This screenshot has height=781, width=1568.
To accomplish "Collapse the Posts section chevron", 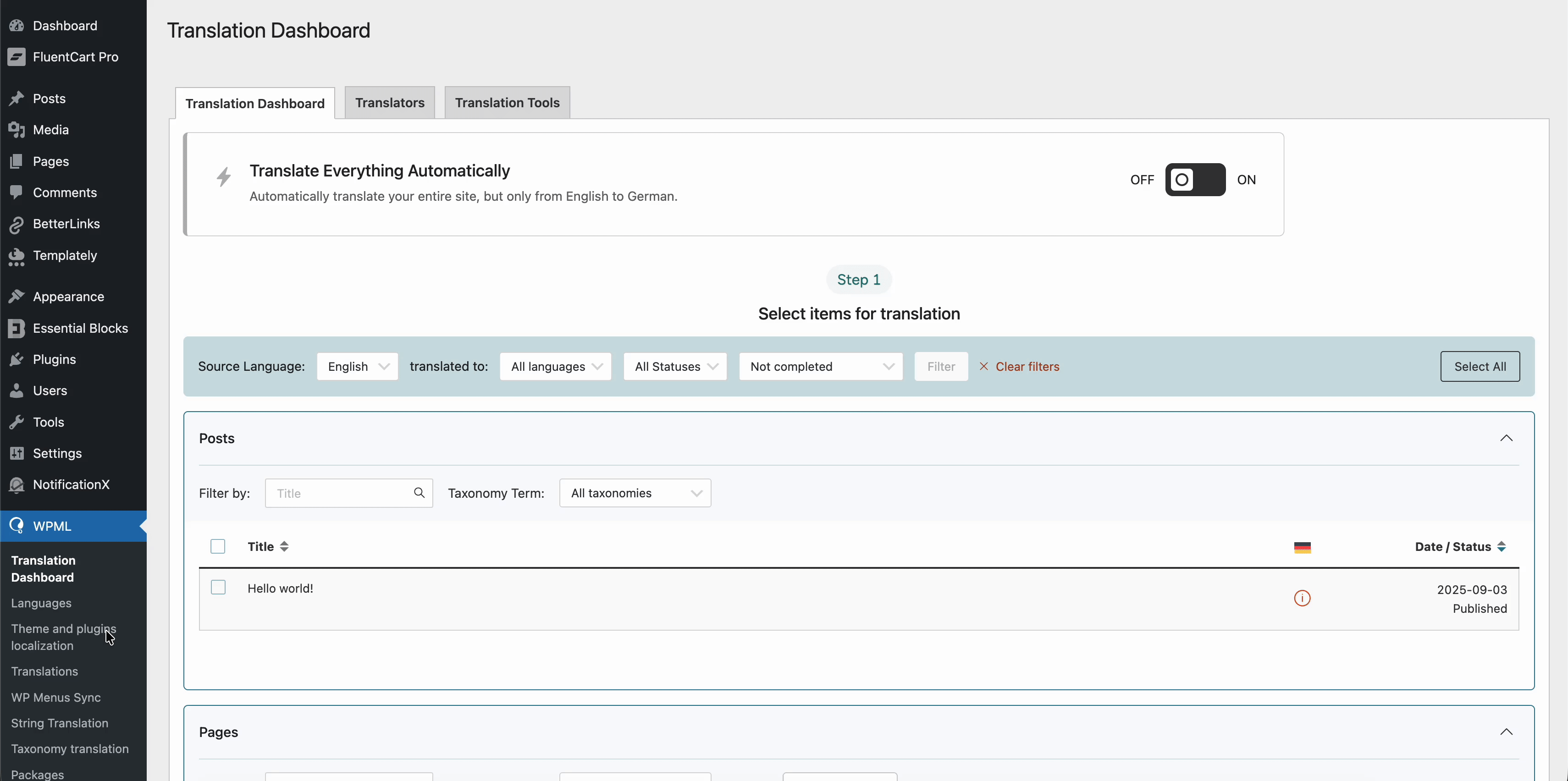I will pyautogui.click(x=1506, y=438).
